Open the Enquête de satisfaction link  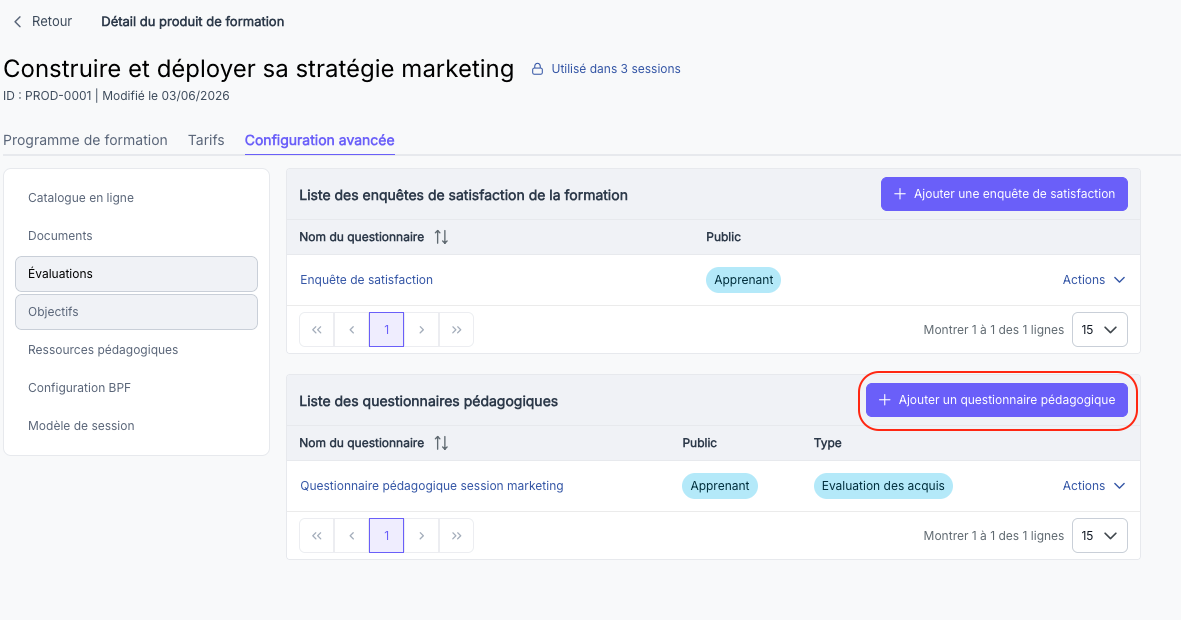[367, 279]
